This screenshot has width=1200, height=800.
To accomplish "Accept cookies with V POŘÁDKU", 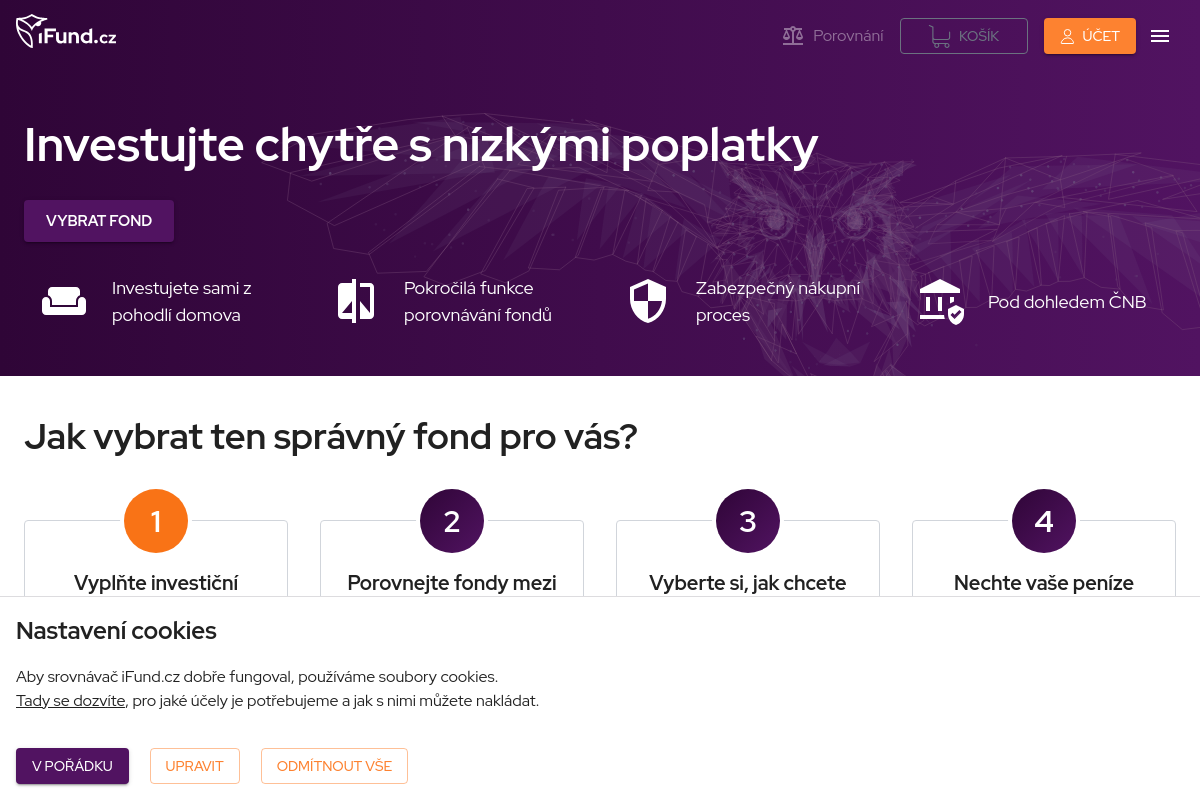I will click(72, 766).
